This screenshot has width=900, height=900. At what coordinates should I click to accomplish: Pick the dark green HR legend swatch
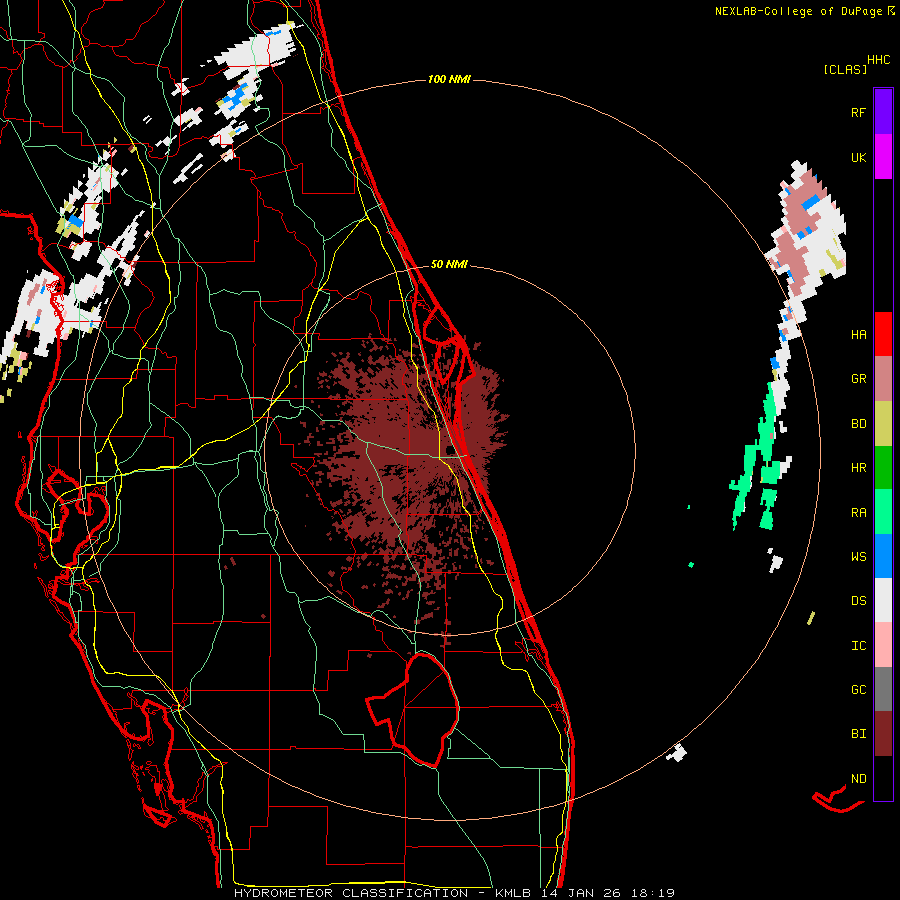[x=883, y=467]
